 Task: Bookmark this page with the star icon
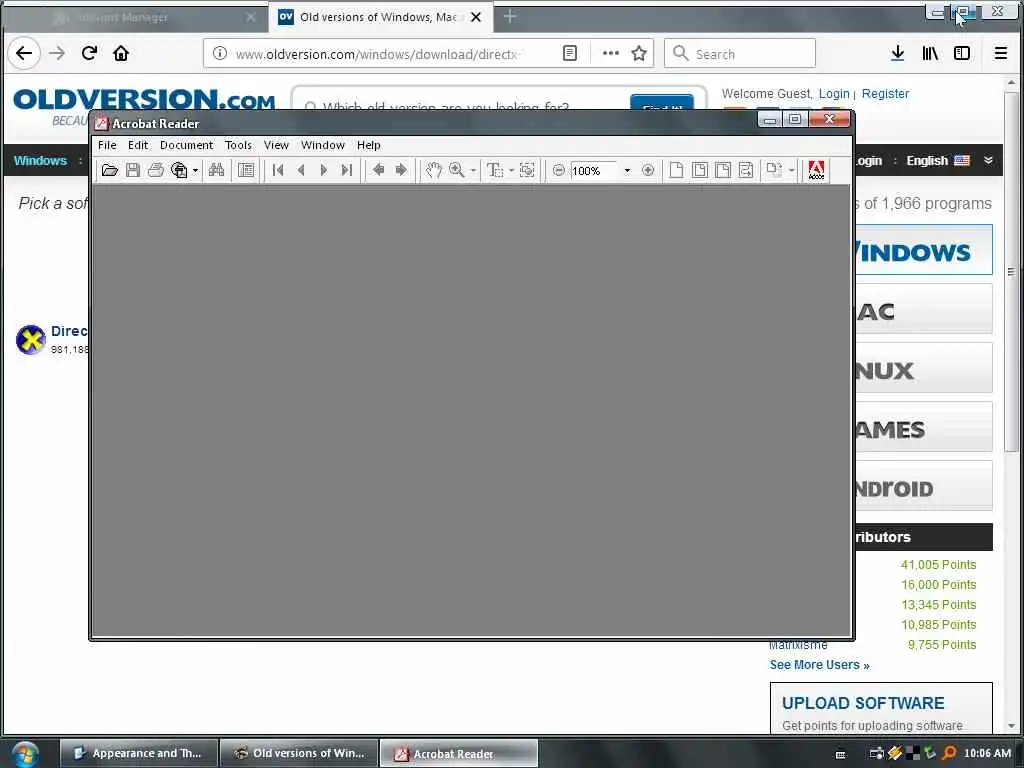pos(639,54)
